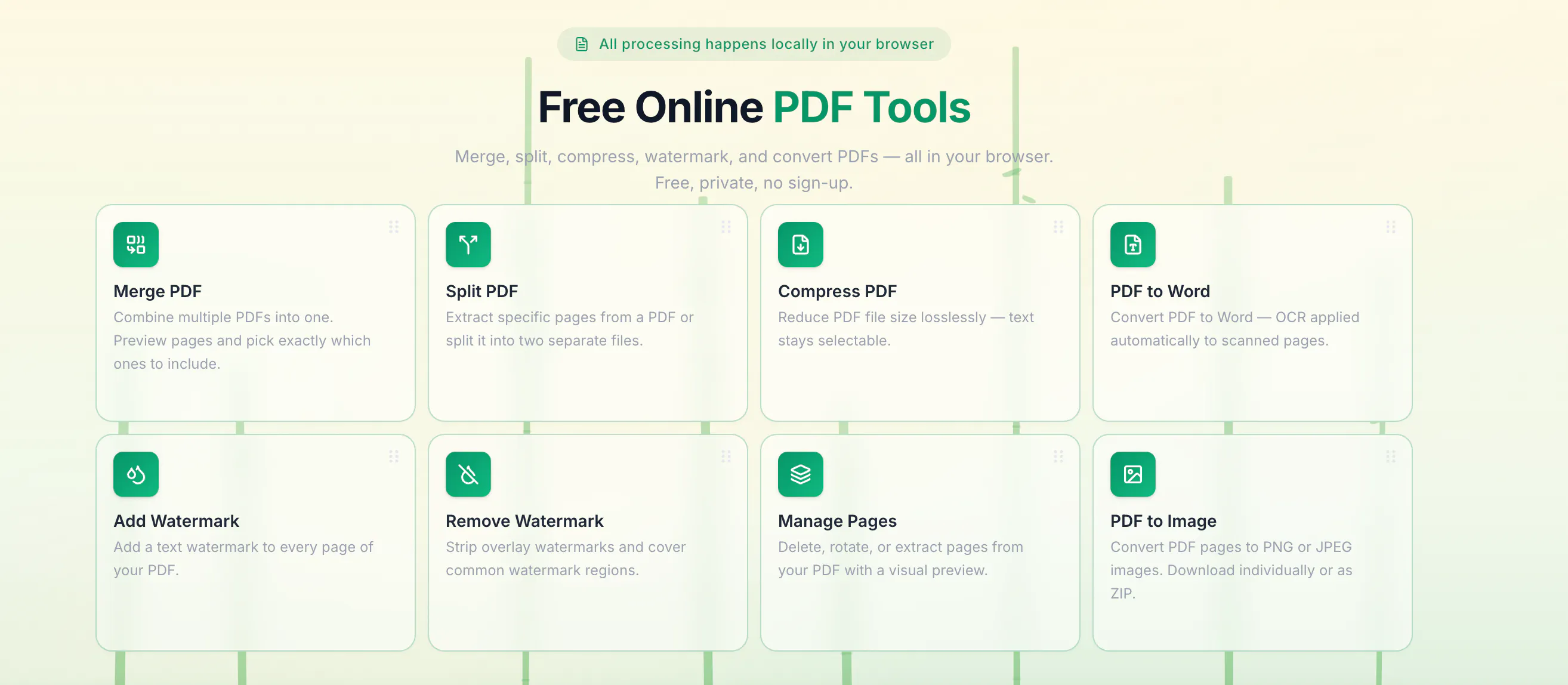Open the Split PDF tool icon
The image size is (1568, 685).
tap(468, 245)
